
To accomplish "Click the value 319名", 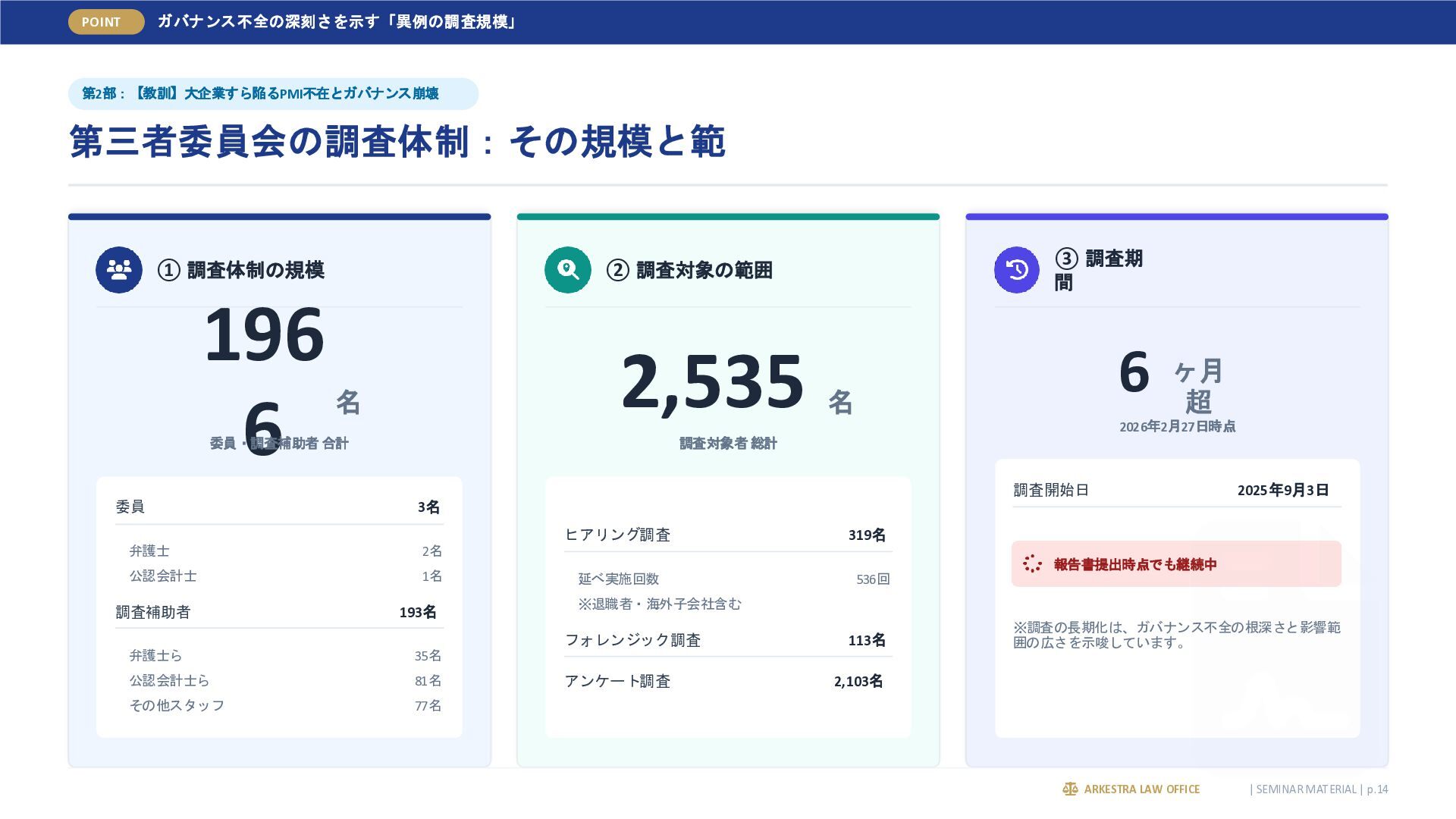I will pos(867,535).
